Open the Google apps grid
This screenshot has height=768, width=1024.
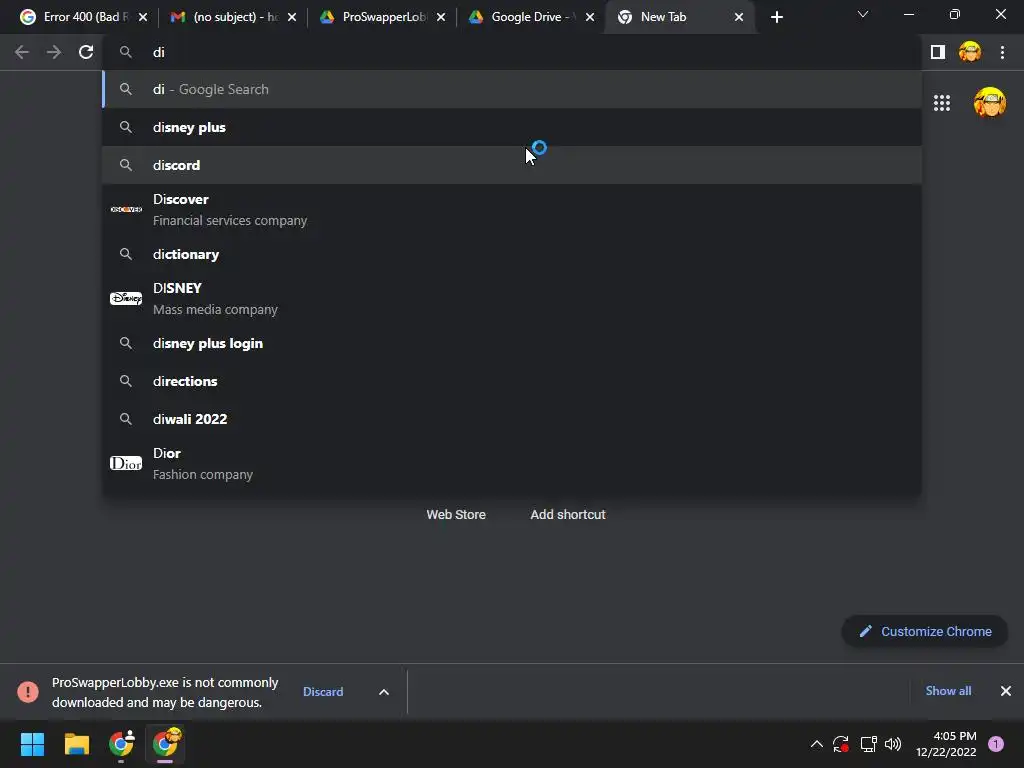pyautogui.click(x=942, y=103)
